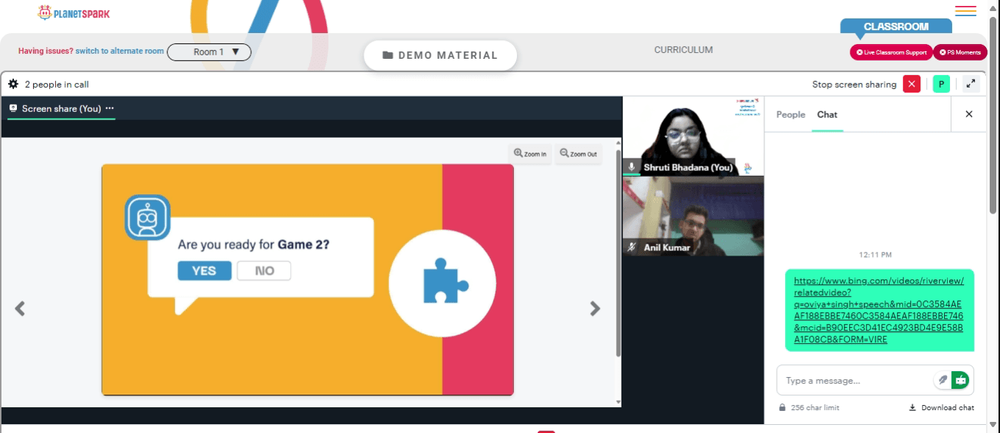Click the 12:11 PM chat timestamp
The height and width of the screenshot is (433, 1000).
[875, 254]
